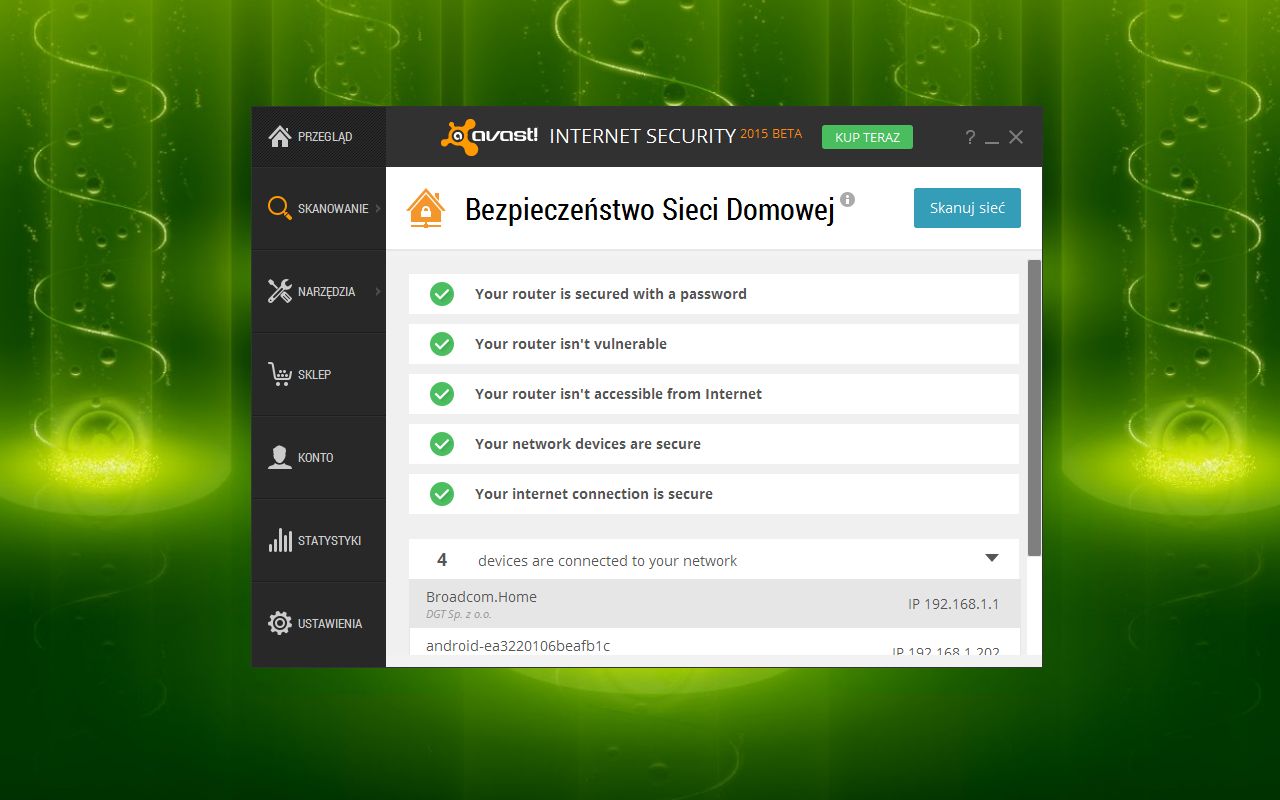Click the green check for router isn't vulnerable

pyautogui.click(x=442, y=344)
